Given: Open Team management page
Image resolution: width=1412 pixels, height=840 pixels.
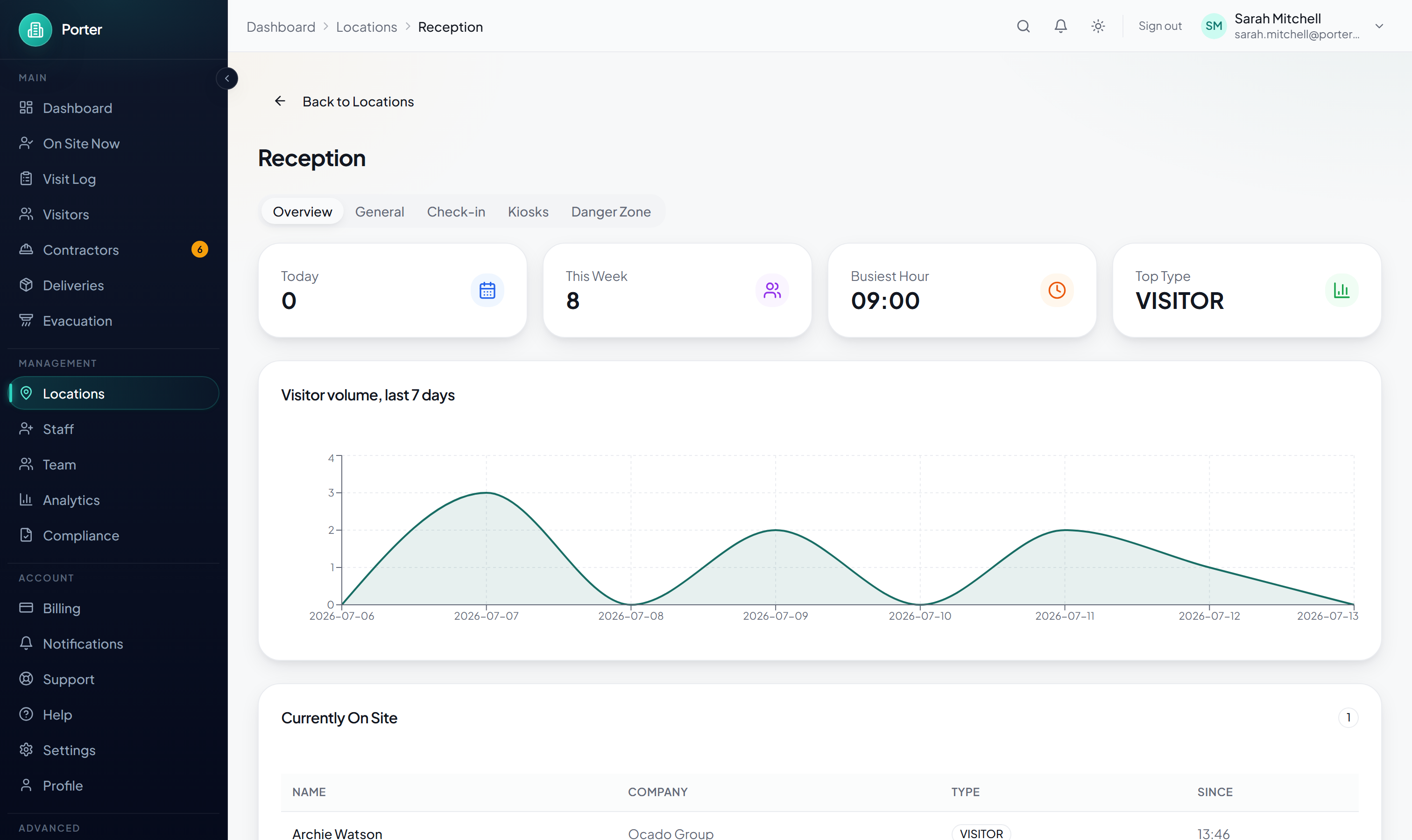Looking at the screenshot, I should tap(114, 465).
